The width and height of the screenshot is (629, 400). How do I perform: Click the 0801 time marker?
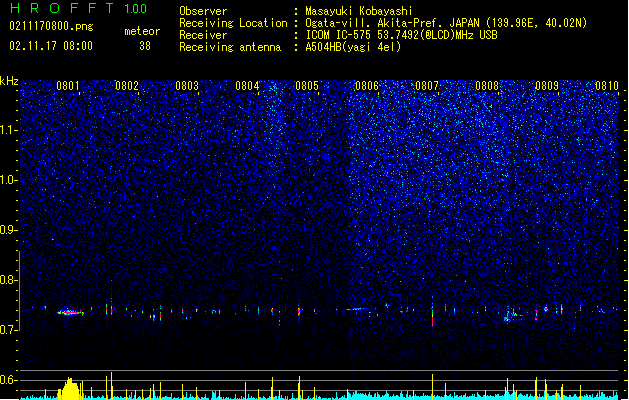tap(68, 86)
